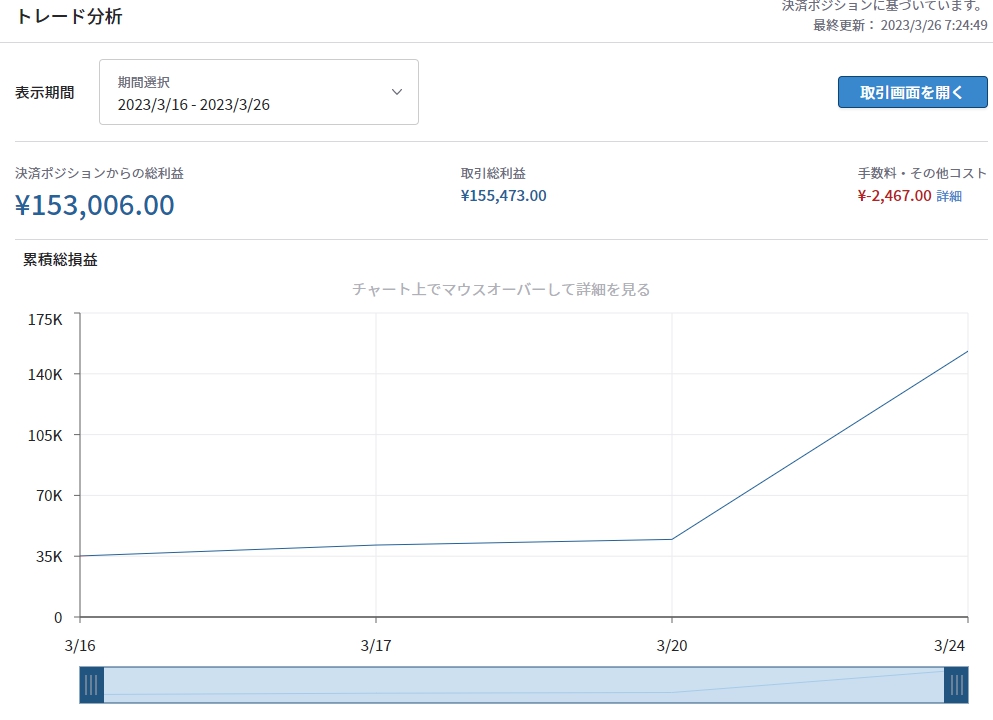
Task: Click the ¥-2,467.00 fee amount
Action: point(894,196)
